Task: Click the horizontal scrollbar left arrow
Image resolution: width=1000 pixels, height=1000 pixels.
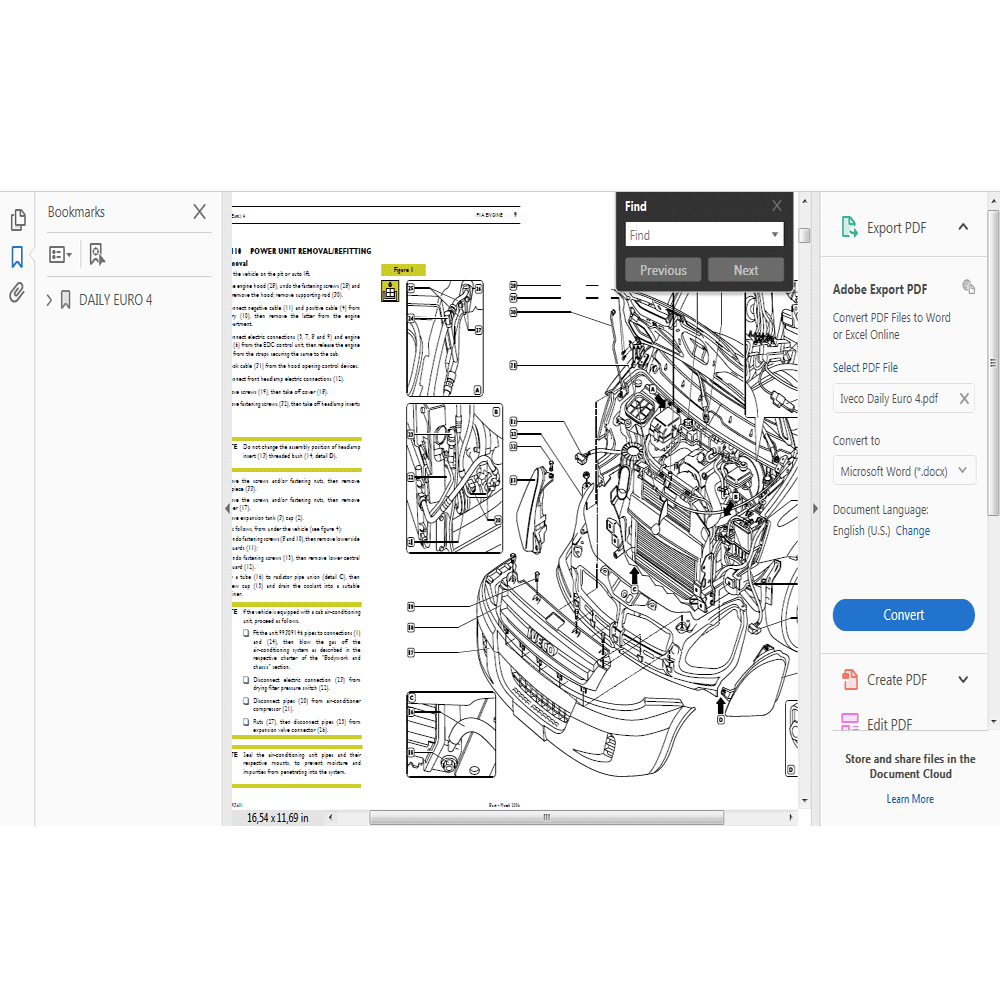Action: [330, 818]
